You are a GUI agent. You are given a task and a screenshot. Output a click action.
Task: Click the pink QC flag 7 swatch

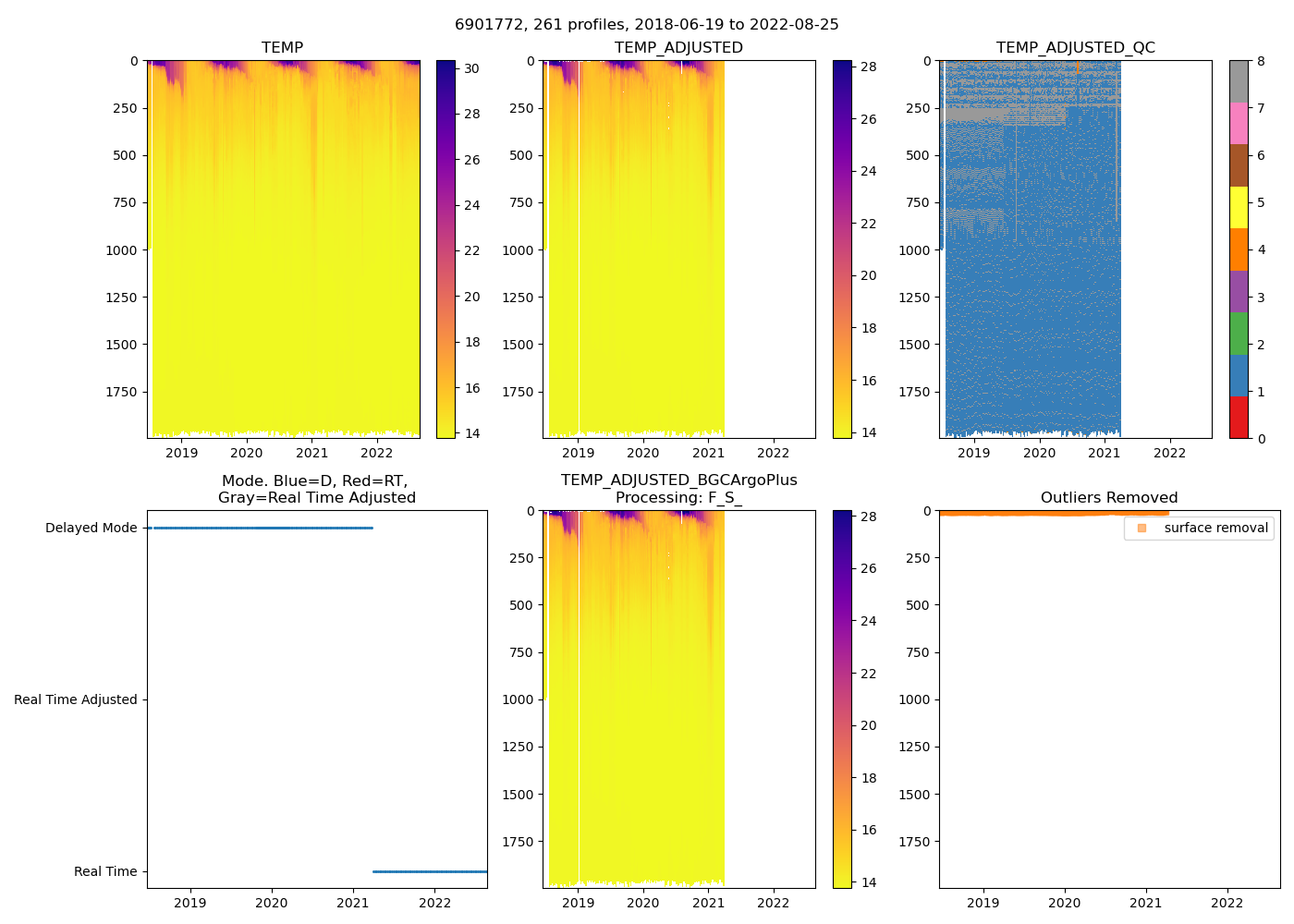tap(1239, 124)
